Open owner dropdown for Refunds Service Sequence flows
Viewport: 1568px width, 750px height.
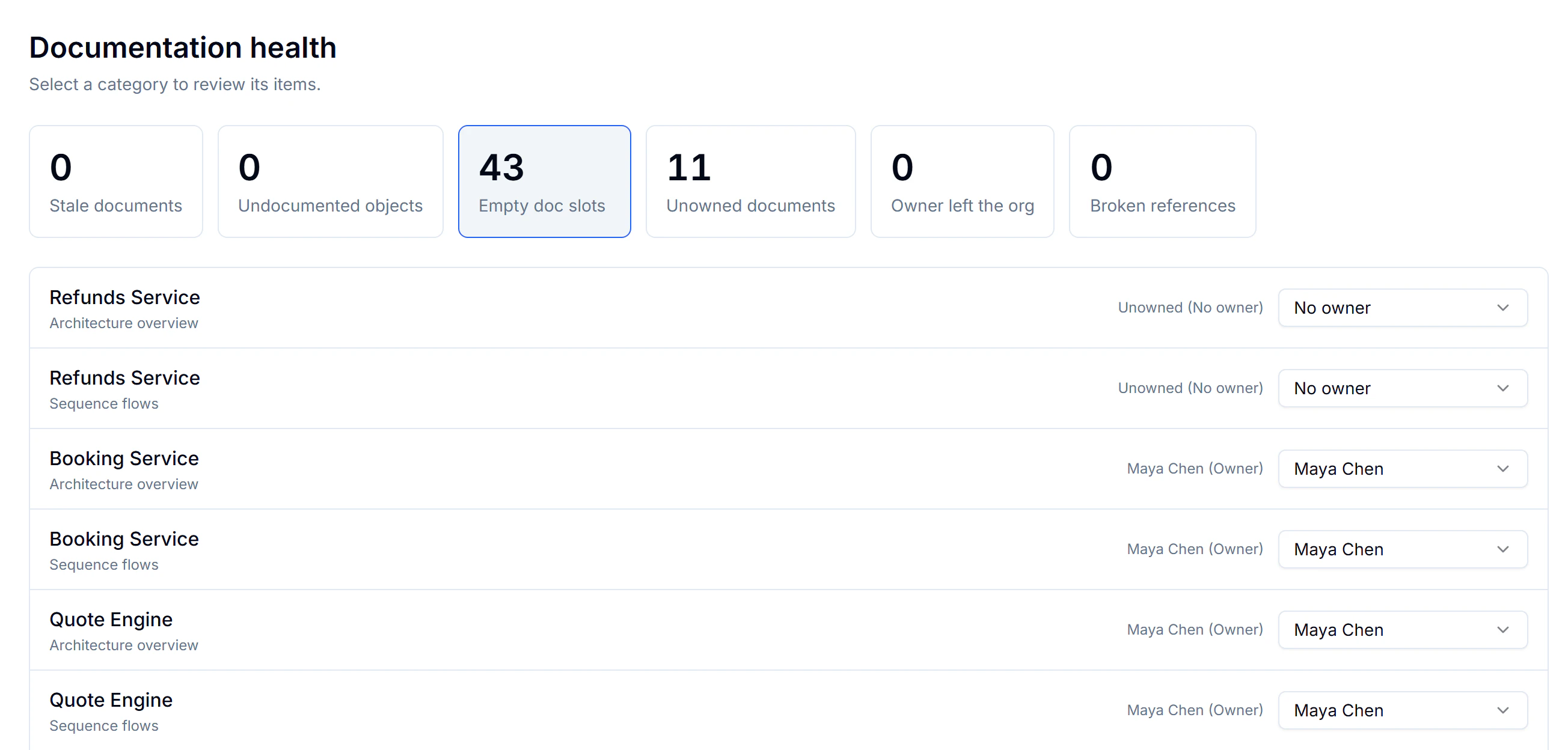[1403, 388]
